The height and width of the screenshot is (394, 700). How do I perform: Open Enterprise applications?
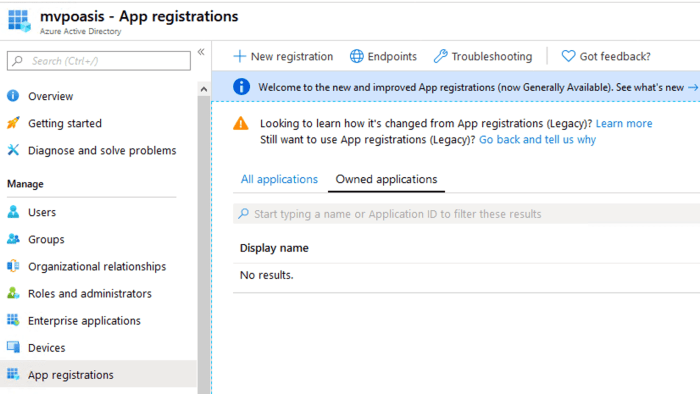point(84,321)
